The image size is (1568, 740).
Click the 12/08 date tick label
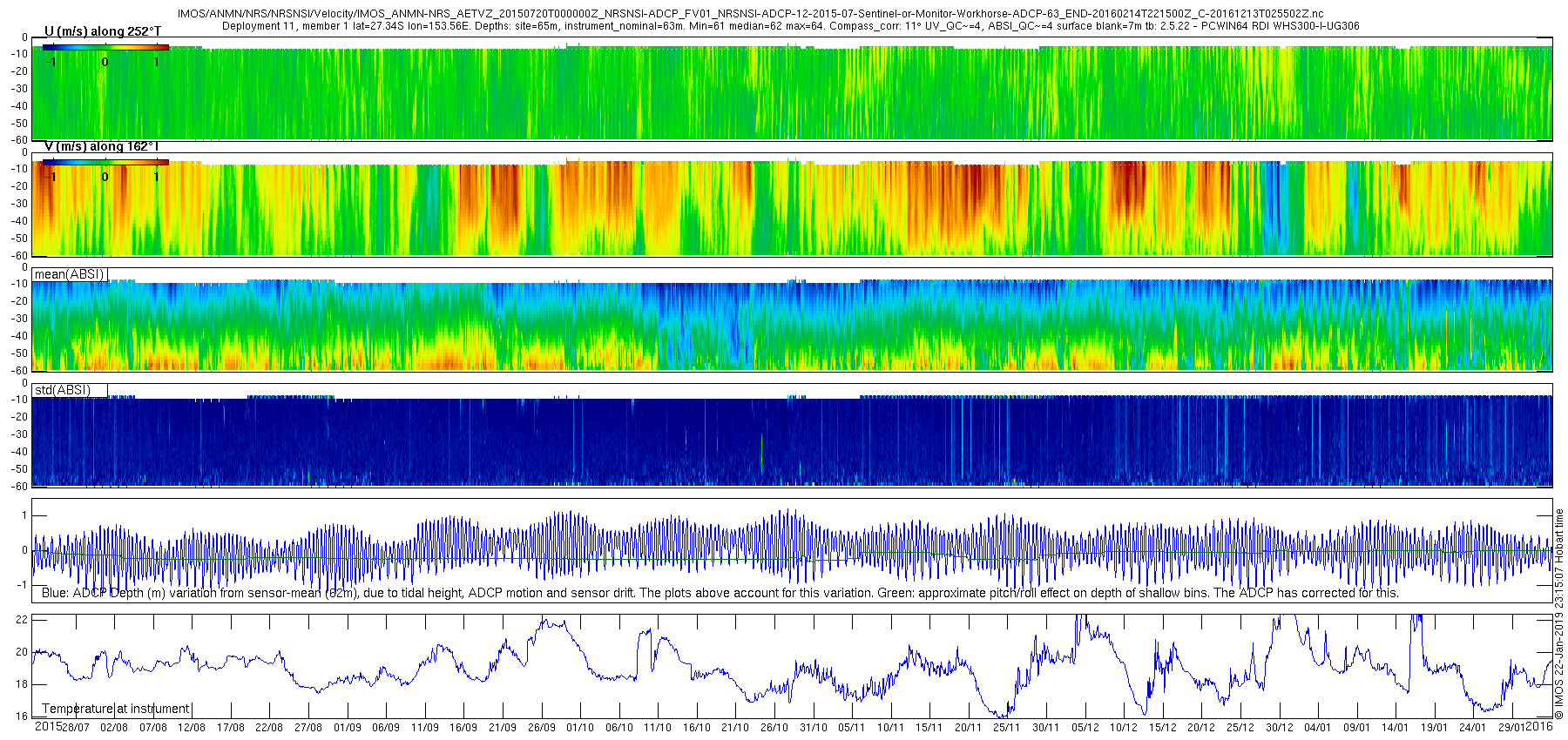192,728
